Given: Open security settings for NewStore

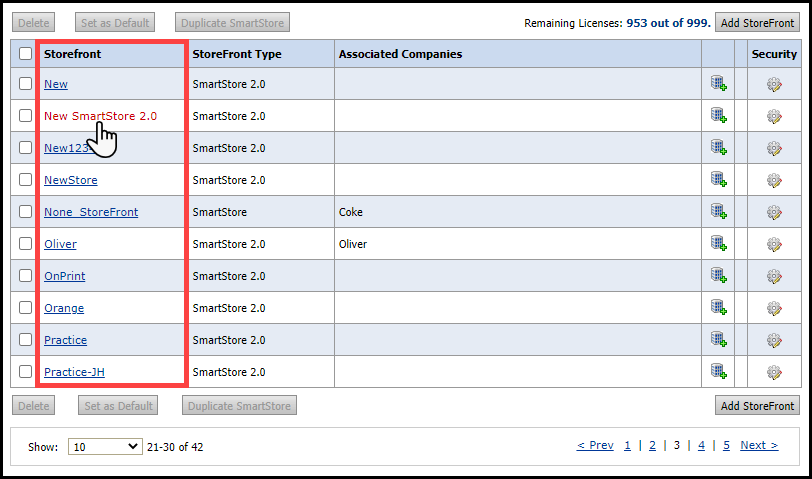Looking at the screenshot, I should pyautogui.click(x=773, y=180).
